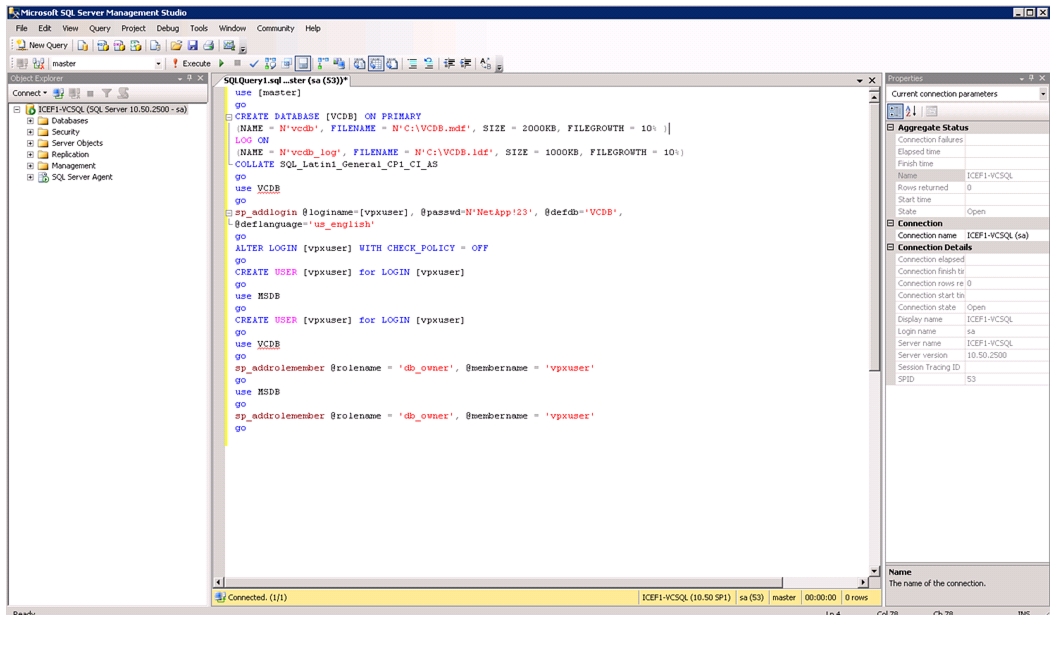The height and width of the screenshot is (653, 1059).
Task: Expand the Security folder
Action: point(30,132)
